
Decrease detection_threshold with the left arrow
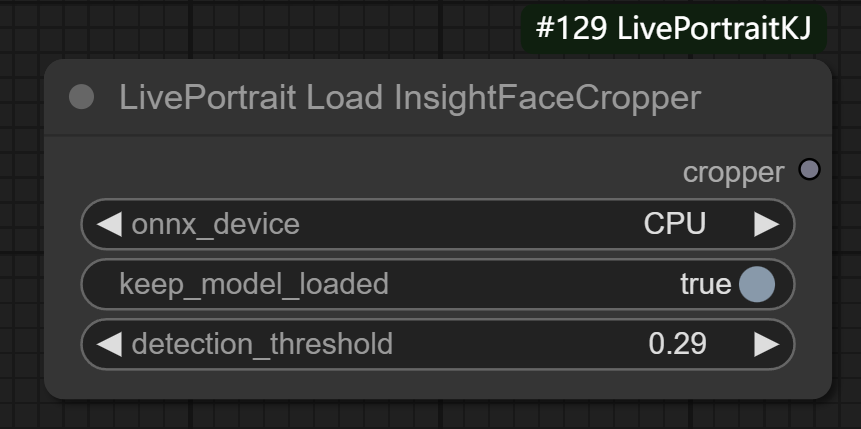tap(109, 344)
